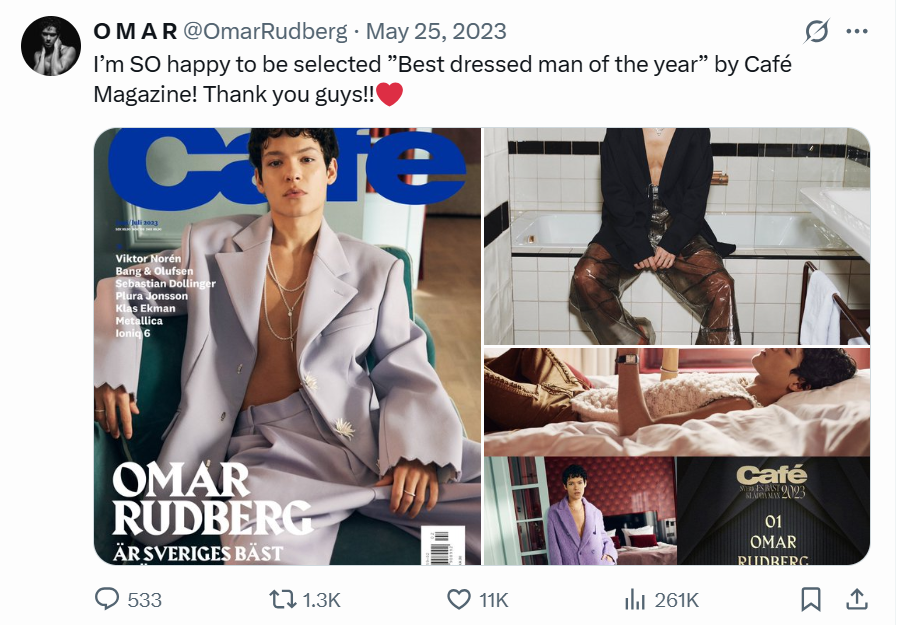Click the 1.3K reposts count
This screenshot has width=900, height=625.
(321, 600)
